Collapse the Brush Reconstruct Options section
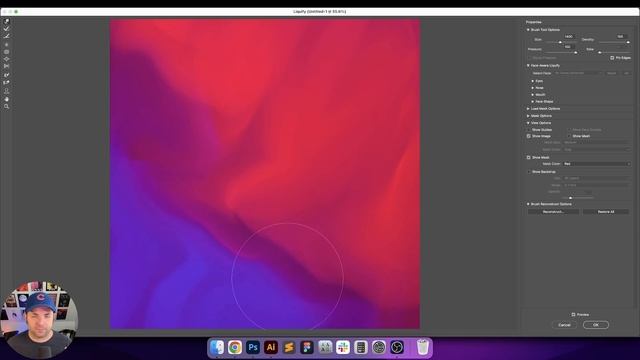The height and width of the screenshot is (360, 640). pyautogui.click(x=528, y=204)
